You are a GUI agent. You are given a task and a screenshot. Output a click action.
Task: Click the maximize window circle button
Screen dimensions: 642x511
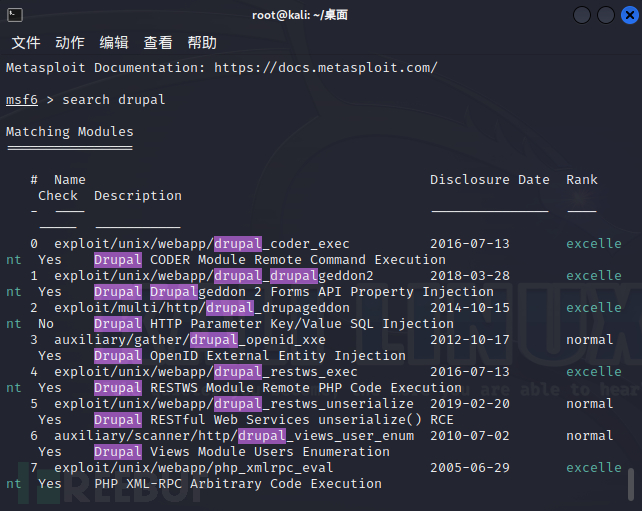coord(606,16)
